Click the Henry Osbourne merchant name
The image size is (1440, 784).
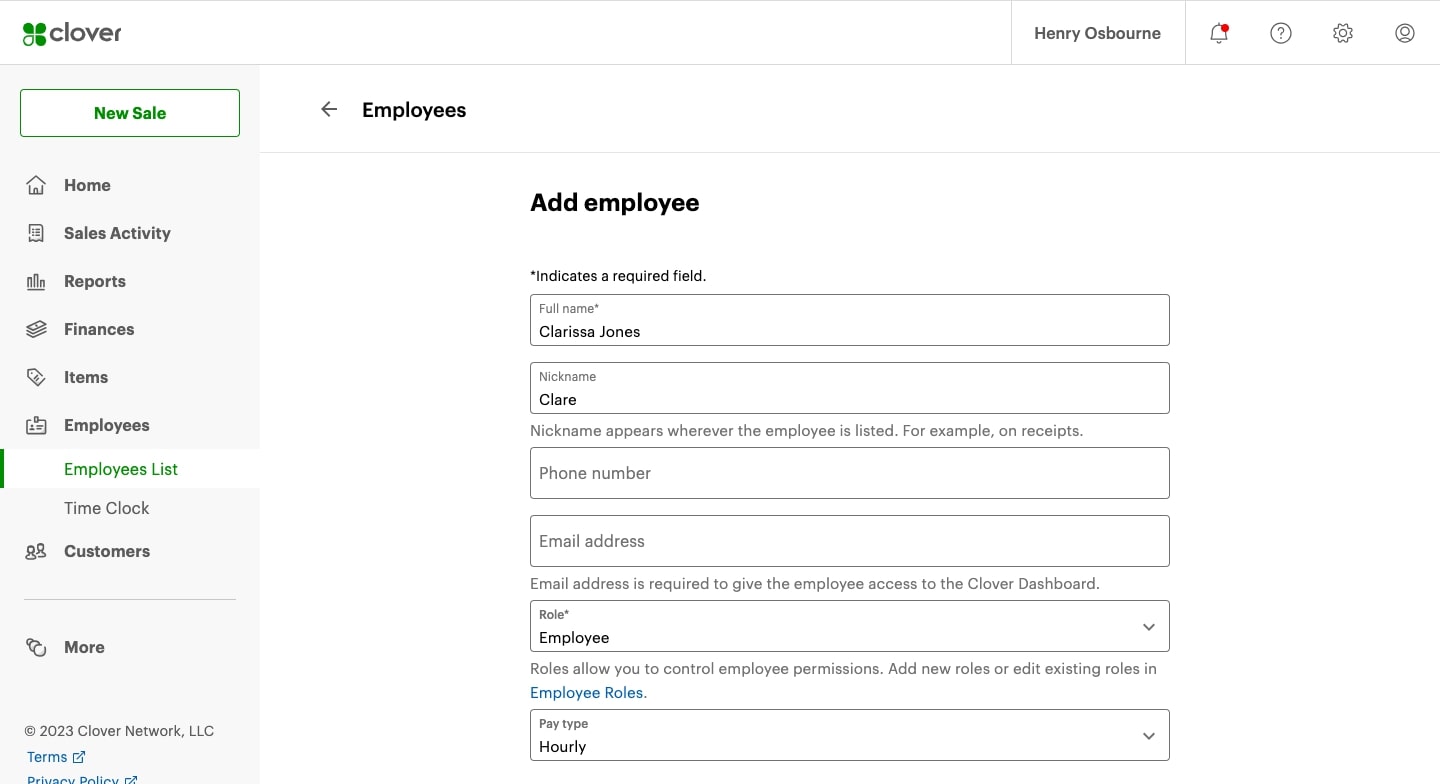[x=1097, y=33]
